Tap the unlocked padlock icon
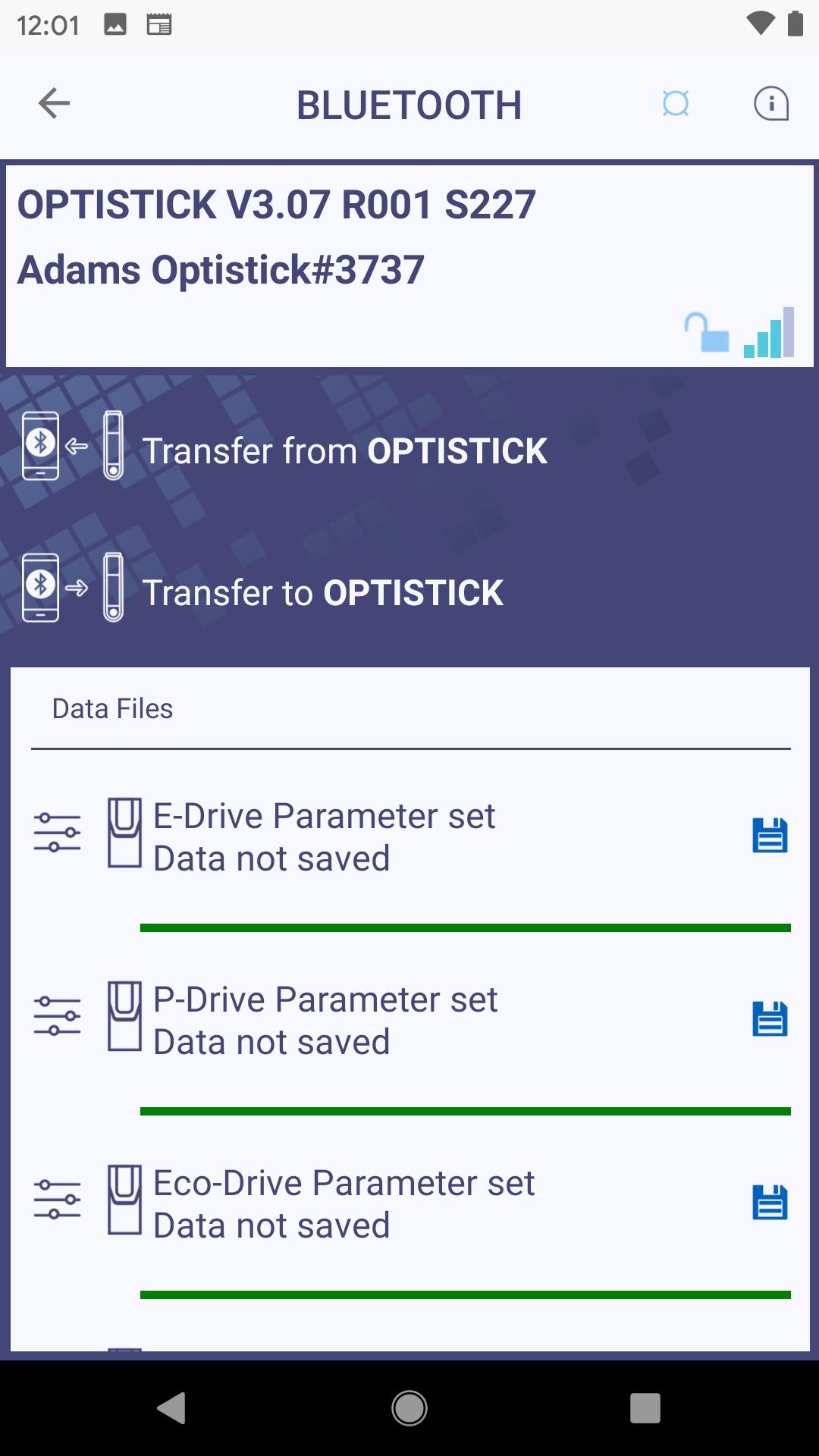 tap(706, 333)
